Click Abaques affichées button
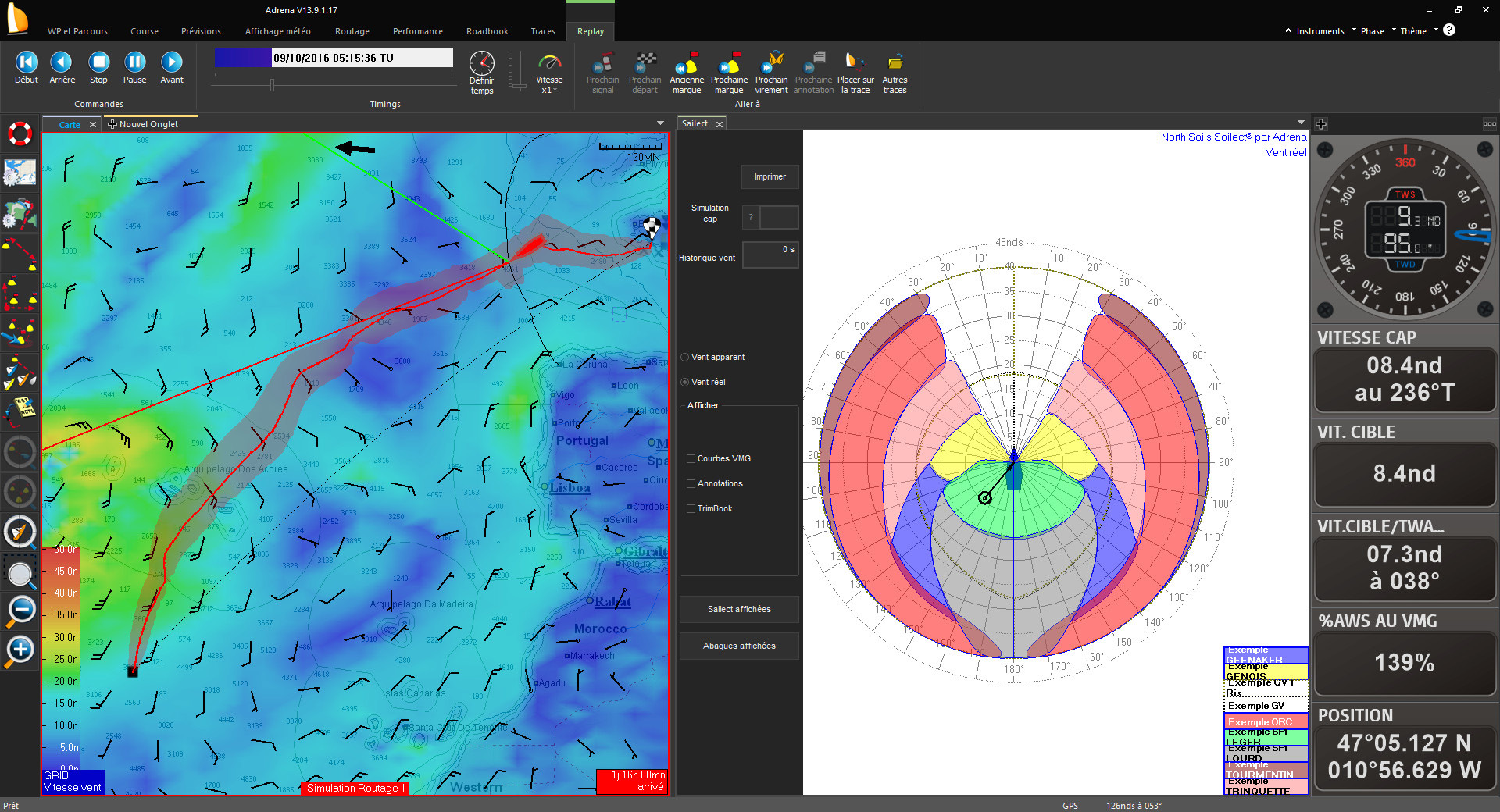This screenshot has height=812, width=1500. coord(739,646)
